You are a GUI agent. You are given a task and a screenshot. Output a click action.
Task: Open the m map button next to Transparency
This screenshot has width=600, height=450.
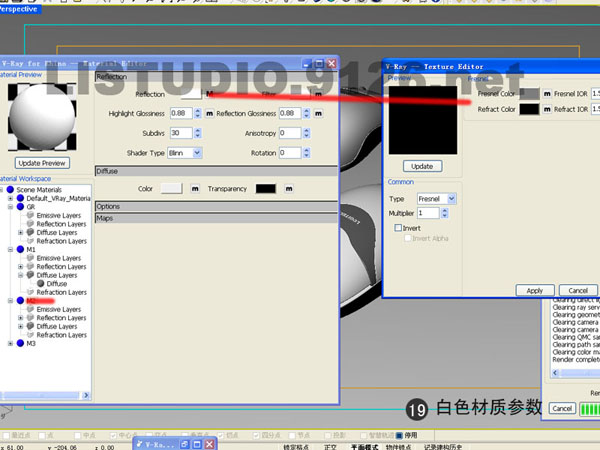[289, 189]
